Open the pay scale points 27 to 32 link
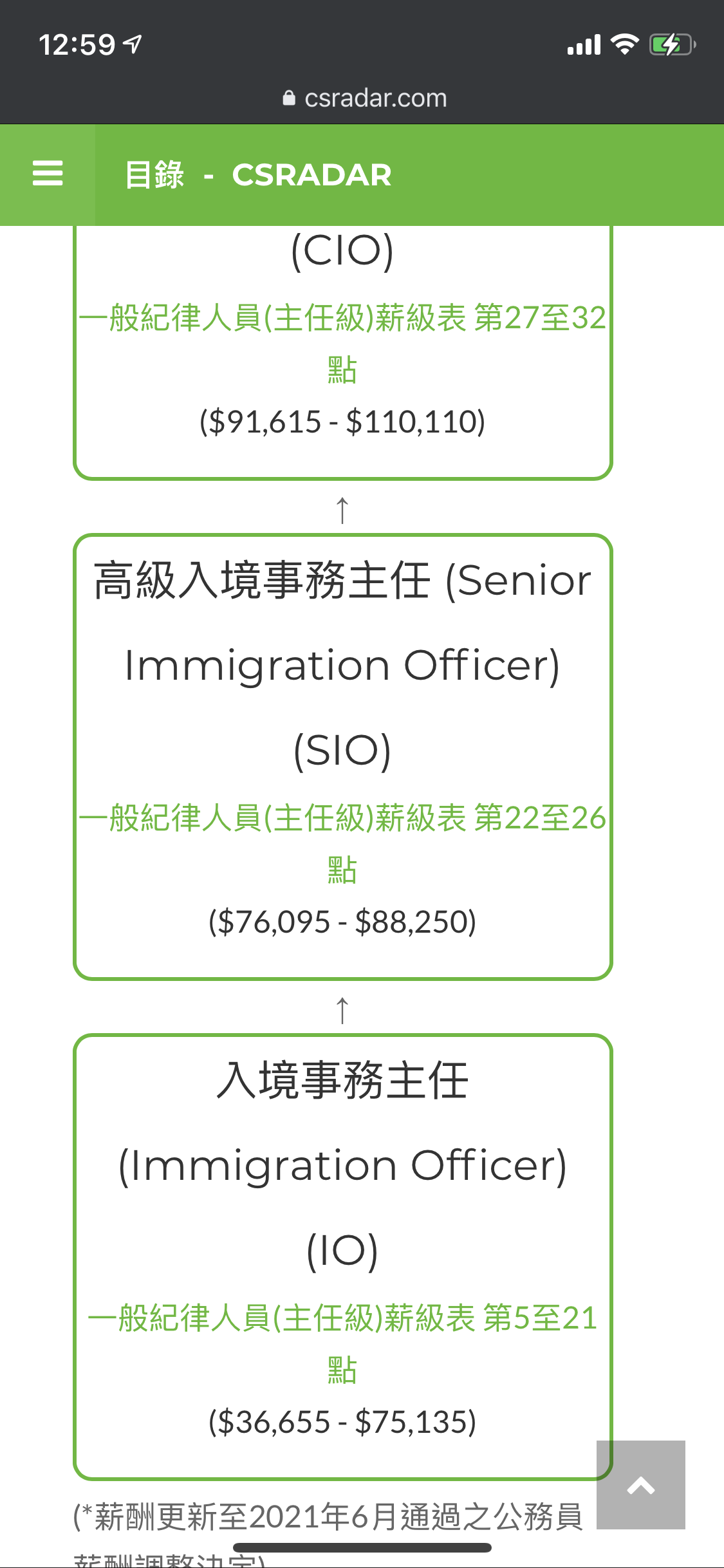This screenshot has width=724, height=1568. 342,344
